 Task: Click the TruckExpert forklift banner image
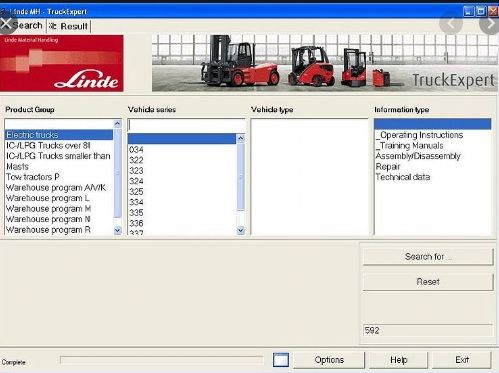[x=325, y=63]
